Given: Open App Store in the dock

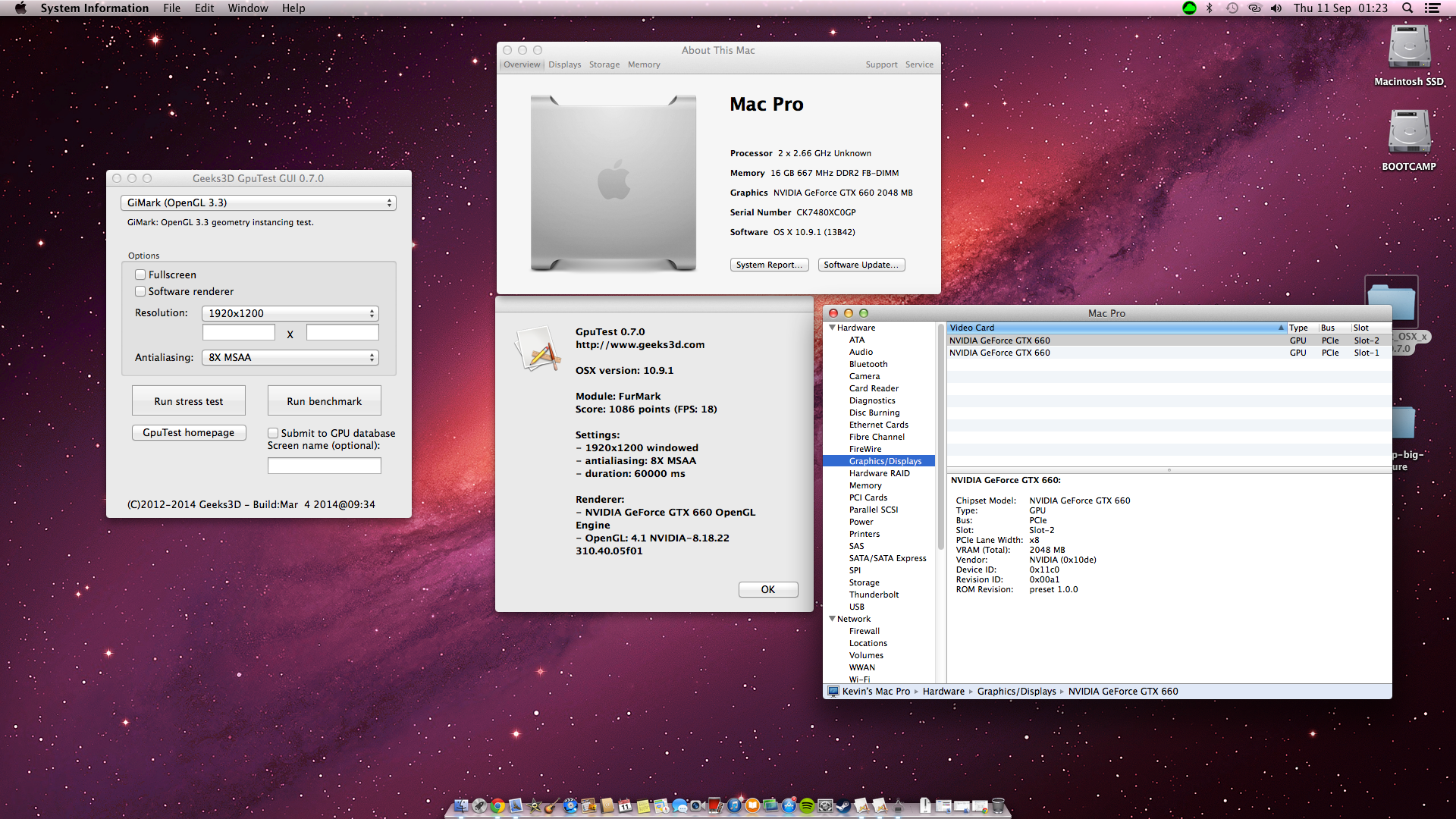Looking at the screenshot, I should (x=789, y=805).
